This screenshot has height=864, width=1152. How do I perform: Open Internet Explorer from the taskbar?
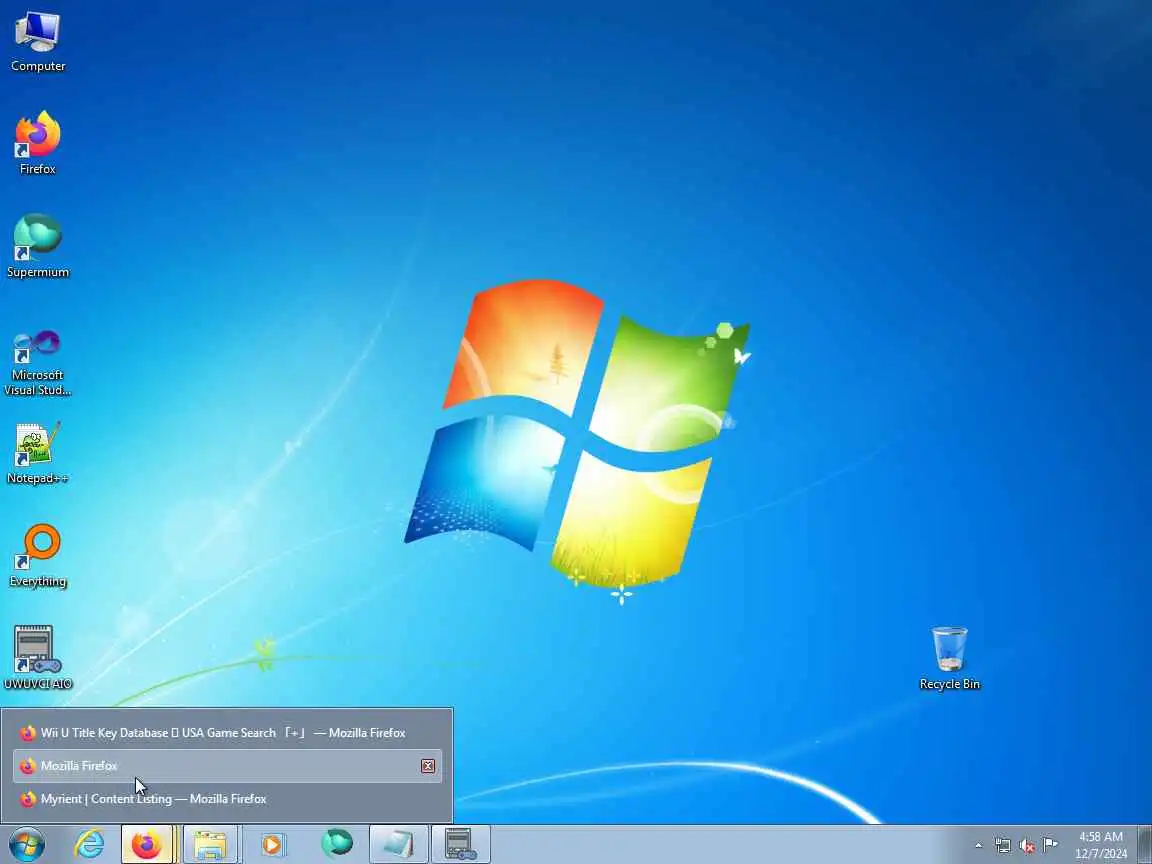(90, 844)
